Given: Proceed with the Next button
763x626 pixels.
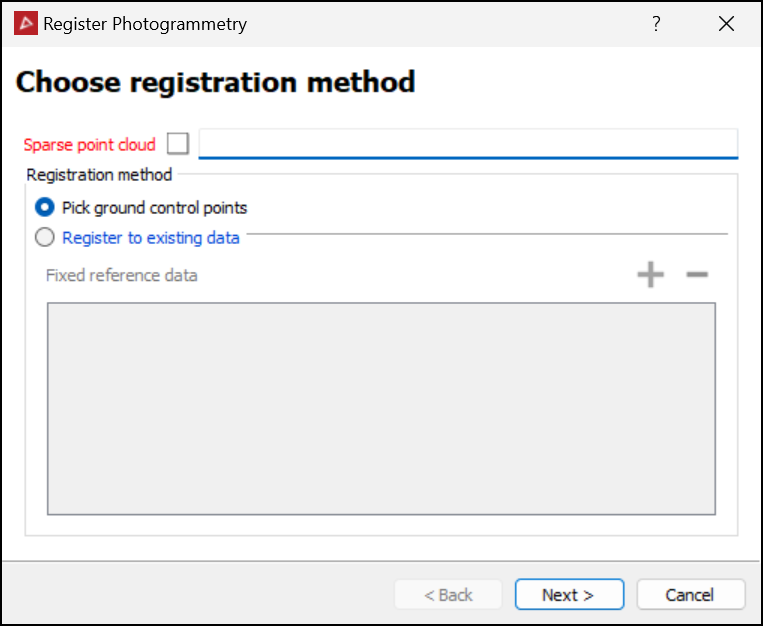Looking at the screenshot, I should [x=569, y=595].
